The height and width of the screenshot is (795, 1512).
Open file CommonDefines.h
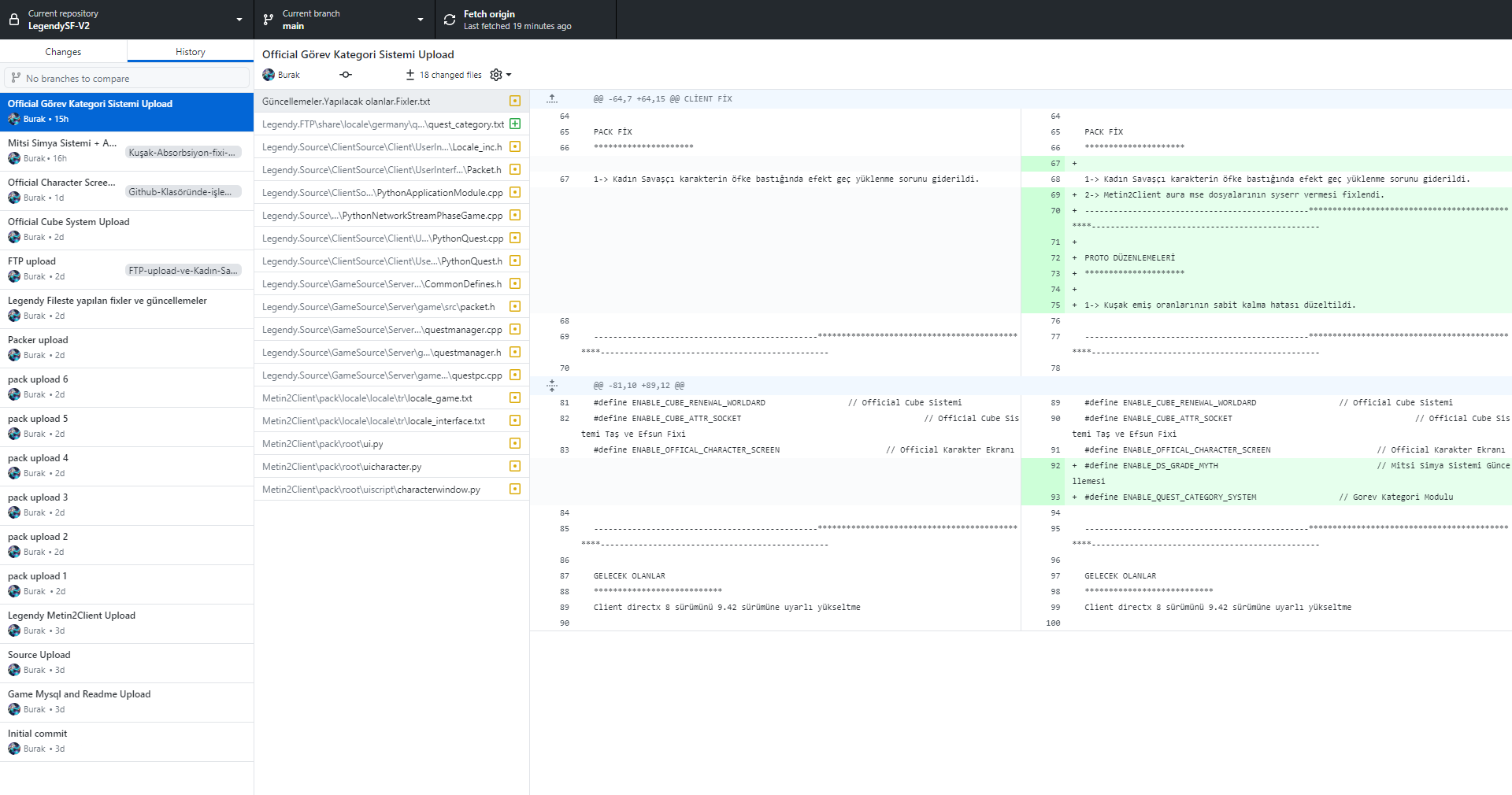(391, 283)
